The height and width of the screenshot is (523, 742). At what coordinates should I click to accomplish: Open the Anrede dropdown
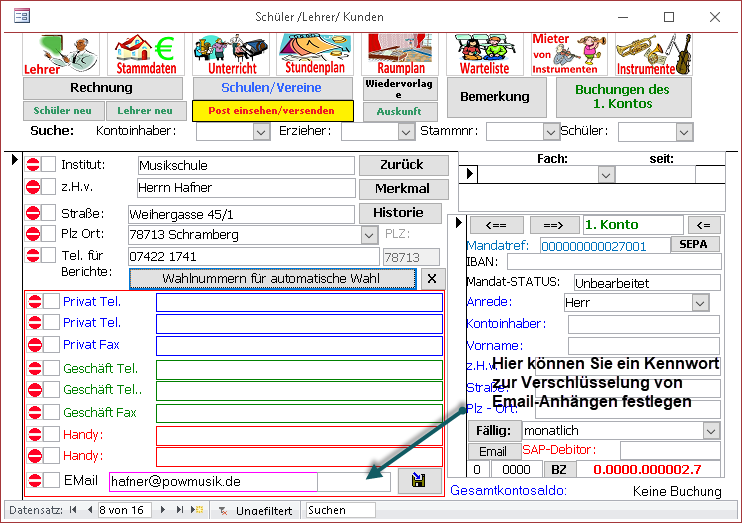700,302
